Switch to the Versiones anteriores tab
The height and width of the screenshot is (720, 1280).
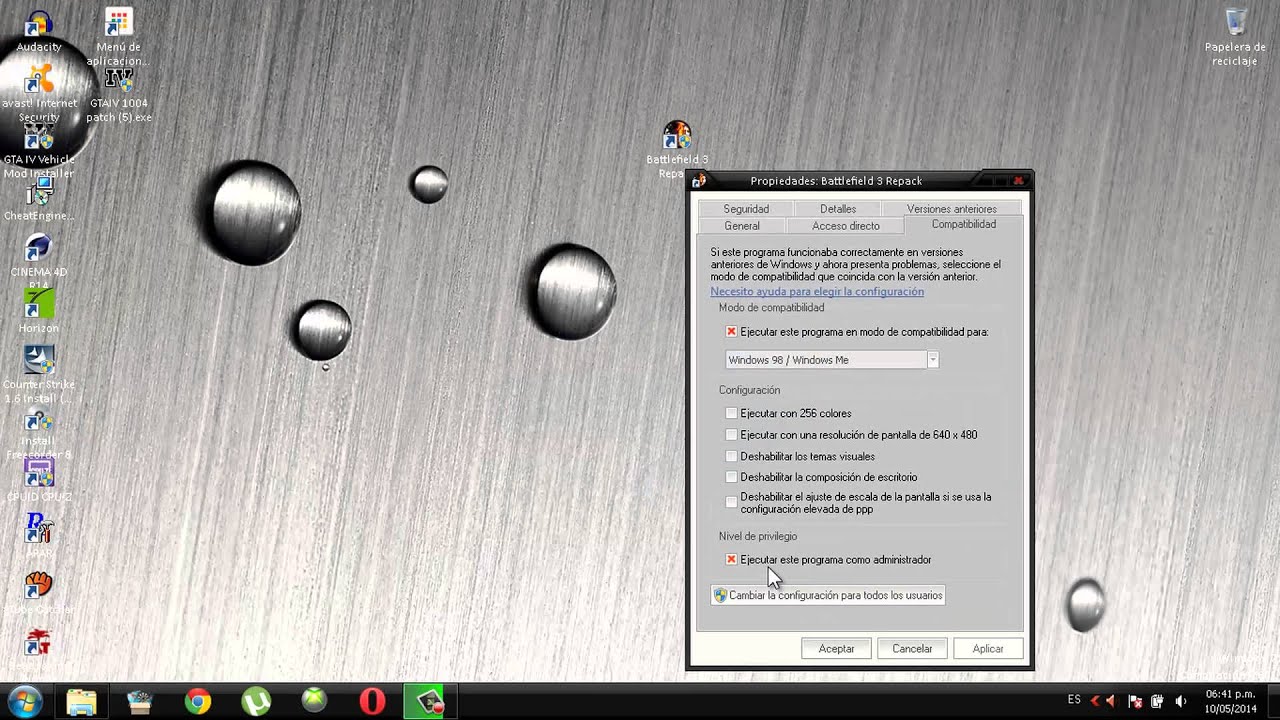(x=952, y=209)
